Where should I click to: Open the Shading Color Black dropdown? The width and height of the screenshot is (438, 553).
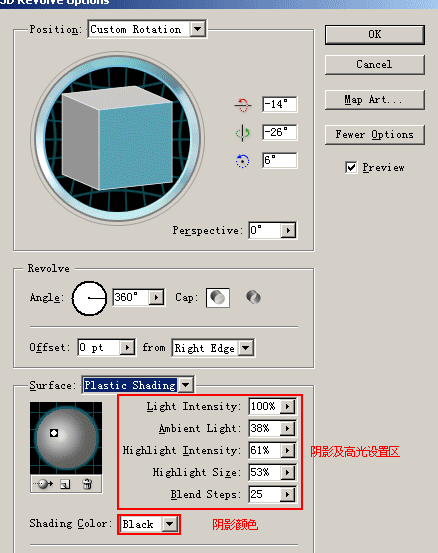point(170,524)
